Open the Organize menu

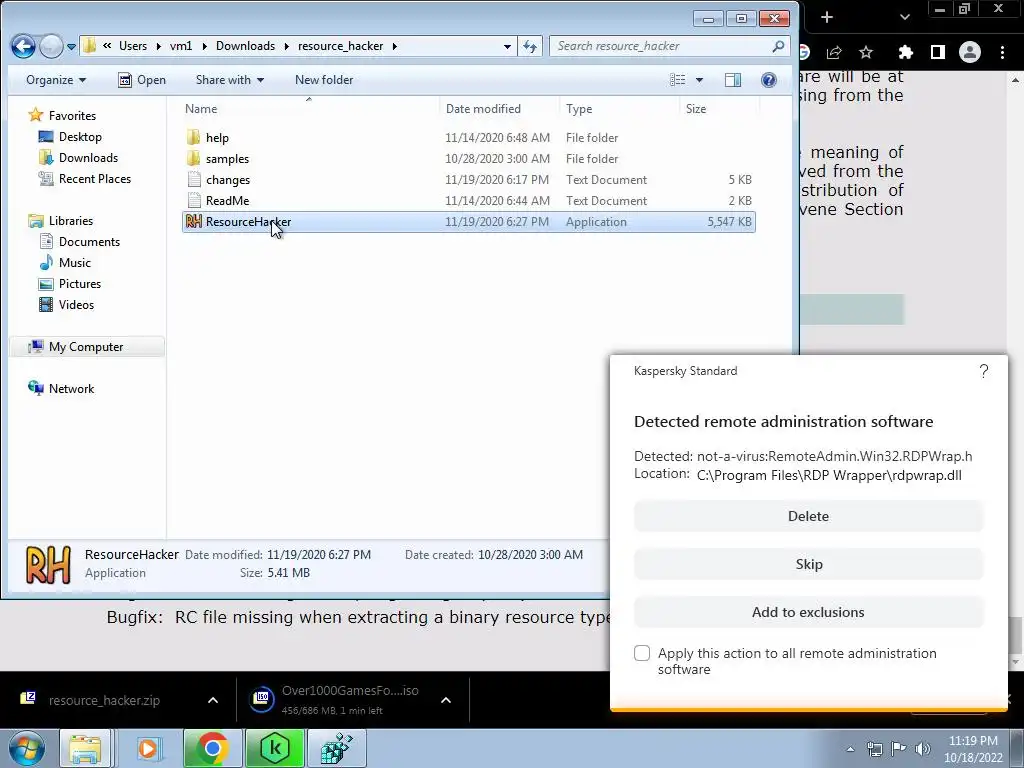(x=56, y=80)
